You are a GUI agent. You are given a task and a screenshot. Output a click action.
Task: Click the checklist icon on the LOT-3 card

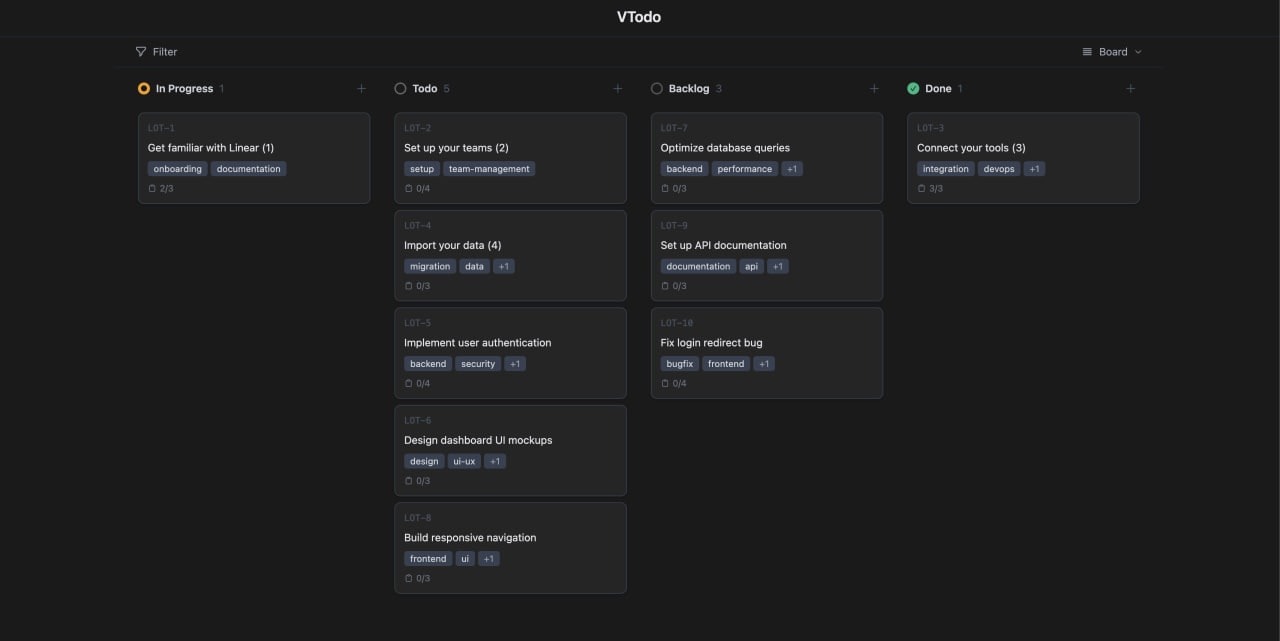[920, 188]
